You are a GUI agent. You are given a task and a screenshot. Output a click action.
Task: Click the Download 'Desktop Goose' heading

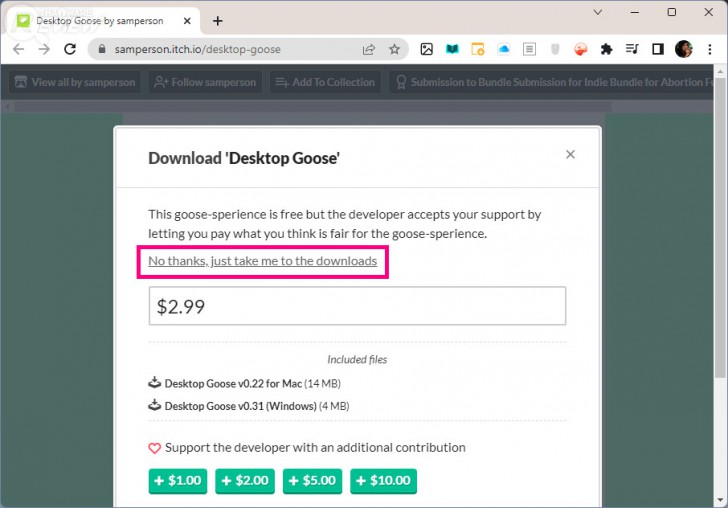click(x=244, y=158)
